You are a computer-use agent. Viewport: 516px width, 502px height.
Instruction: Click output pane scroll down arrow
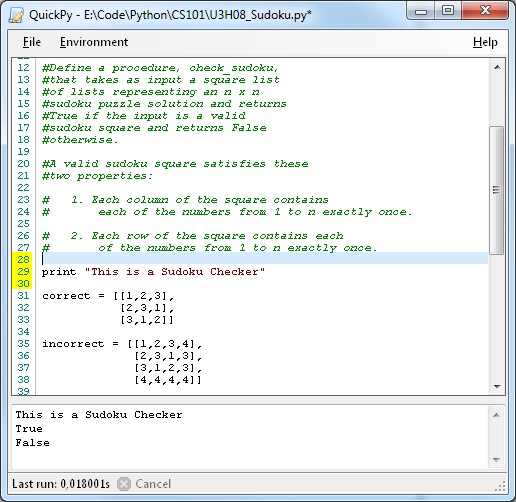[x=496, y=460]
